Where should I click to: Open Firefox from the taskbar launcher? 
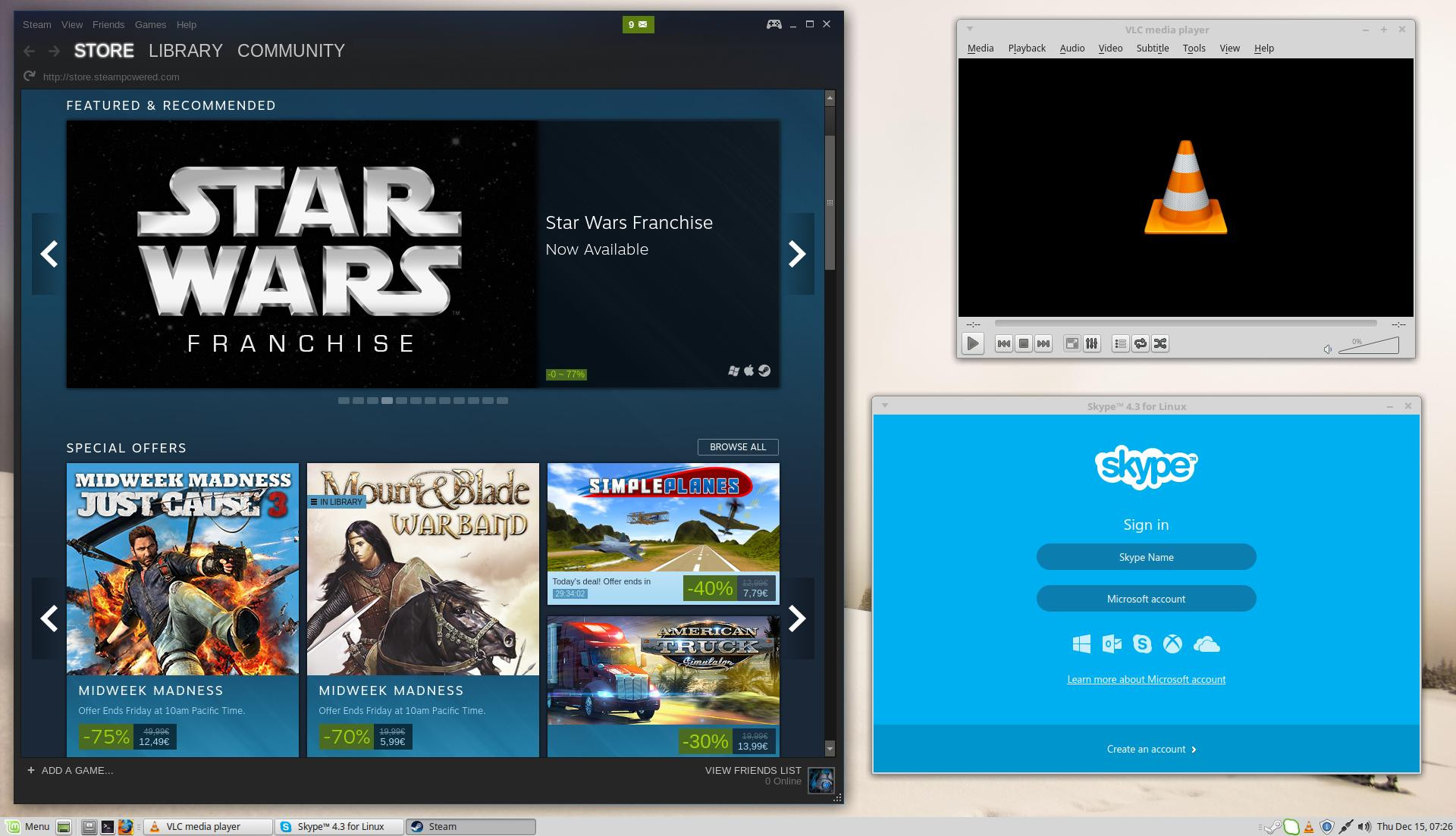coord(126,827)
